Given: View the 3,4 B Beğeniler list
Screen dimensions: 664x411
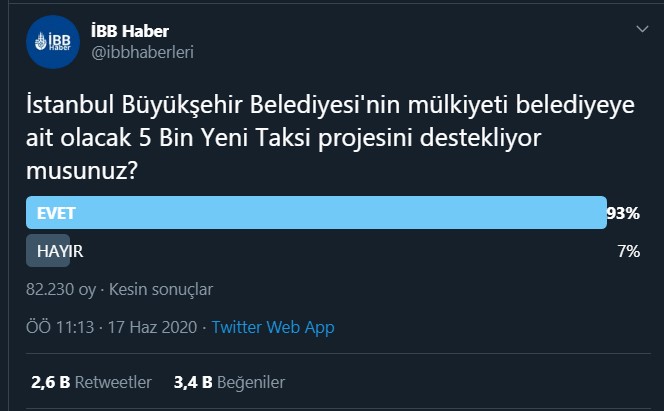Looking at the screenshot, I should pyautogui.click(x=229, y=382).
